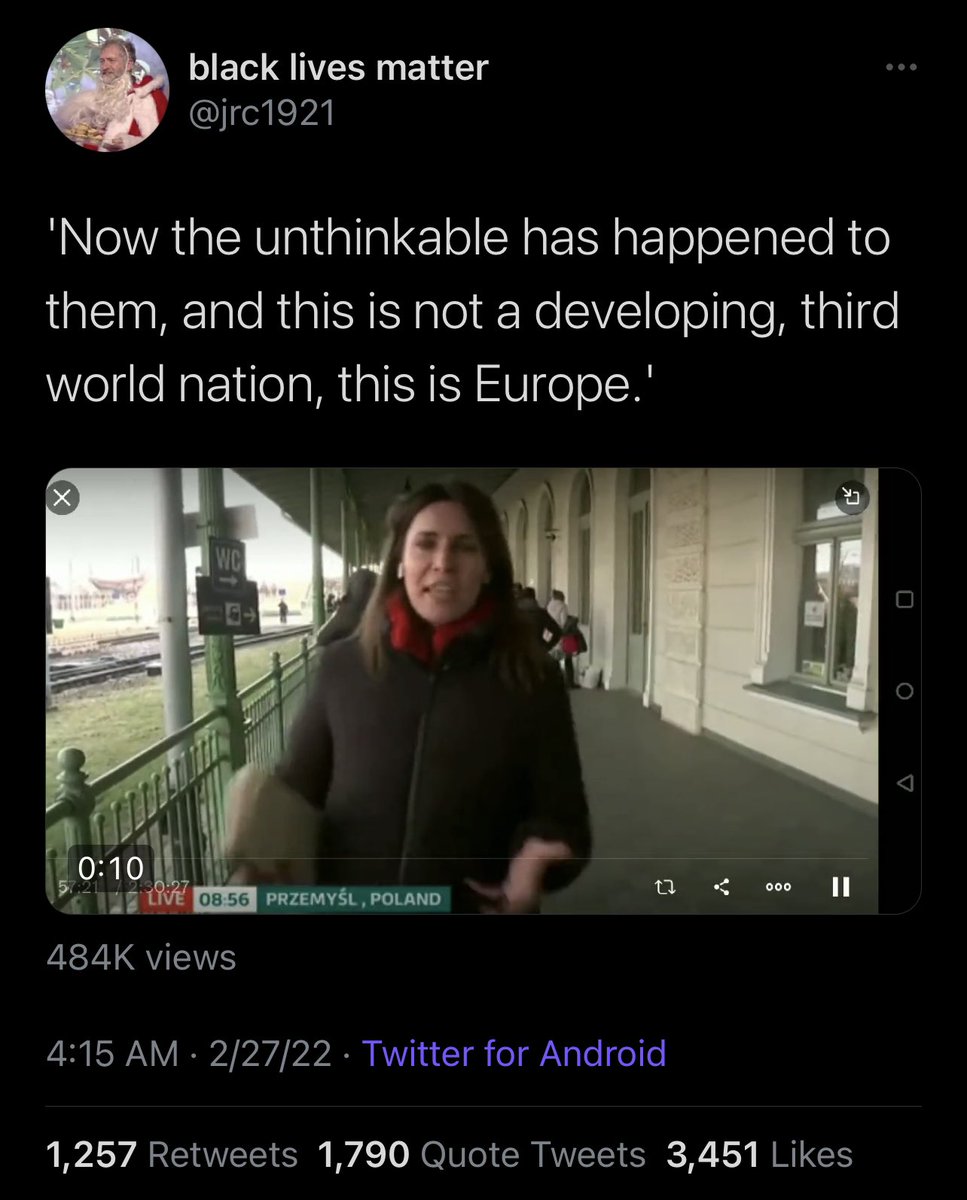Open the @jrc1921 handle link
967x1200 pixels.
(262, 113)
